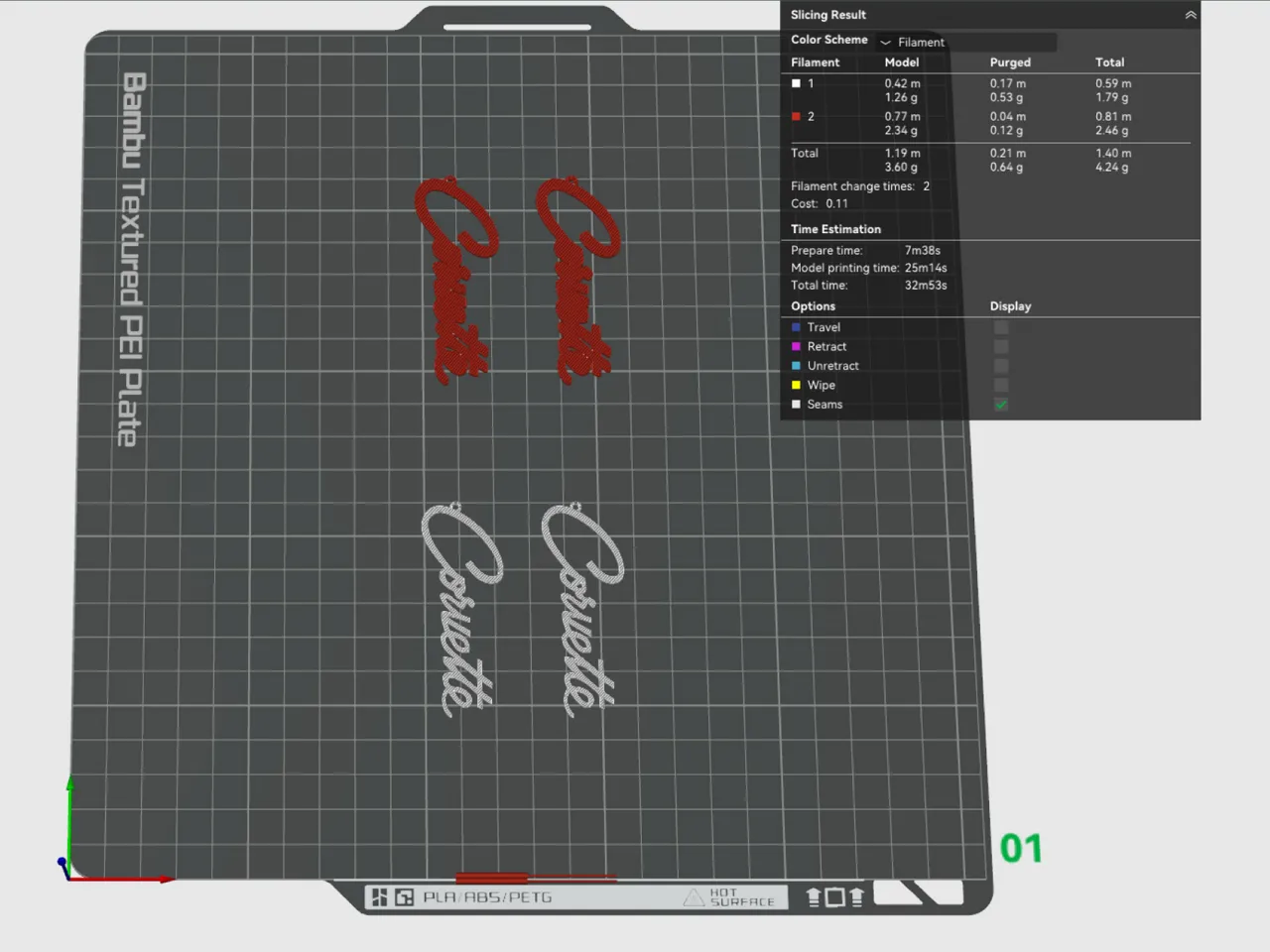Open the Color Scheme dropdown

(x=965, y=42)
